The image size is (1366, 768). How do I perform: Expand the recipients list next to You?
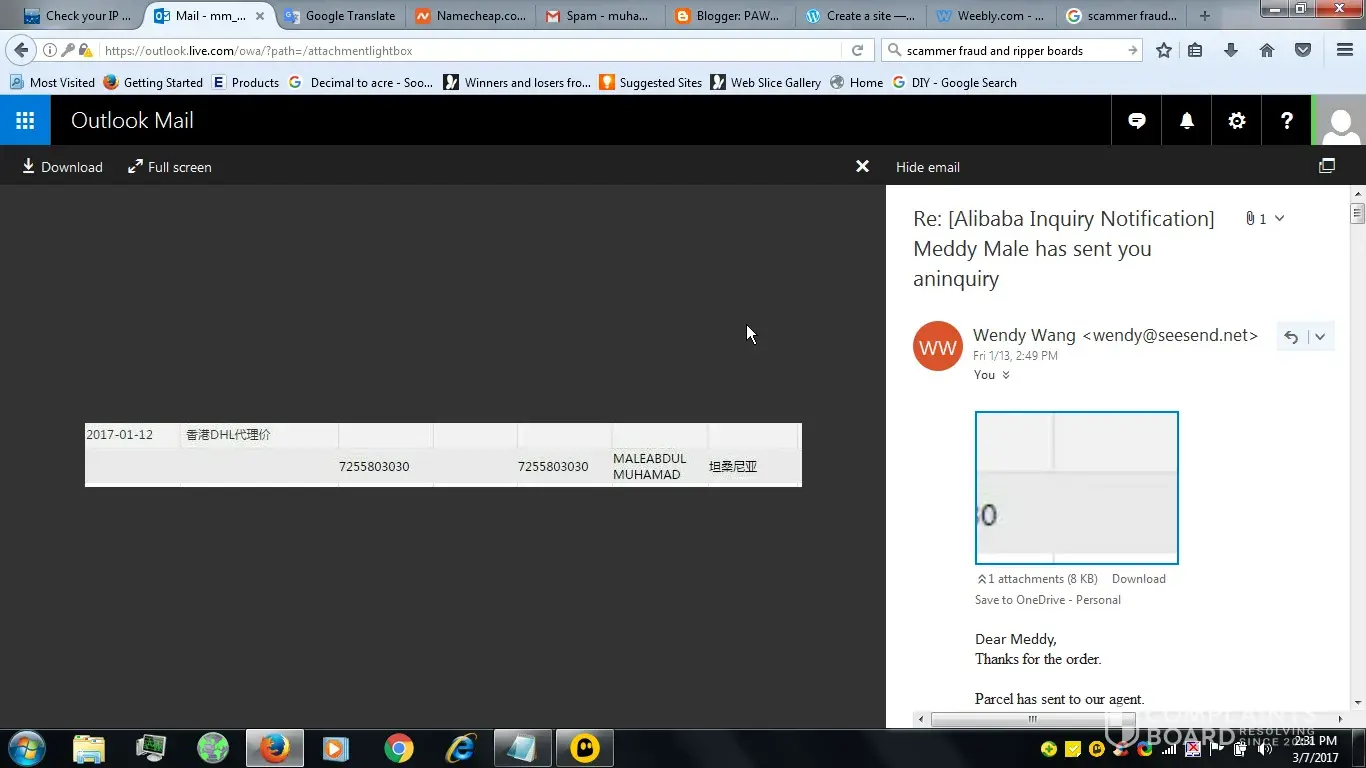1006,376
